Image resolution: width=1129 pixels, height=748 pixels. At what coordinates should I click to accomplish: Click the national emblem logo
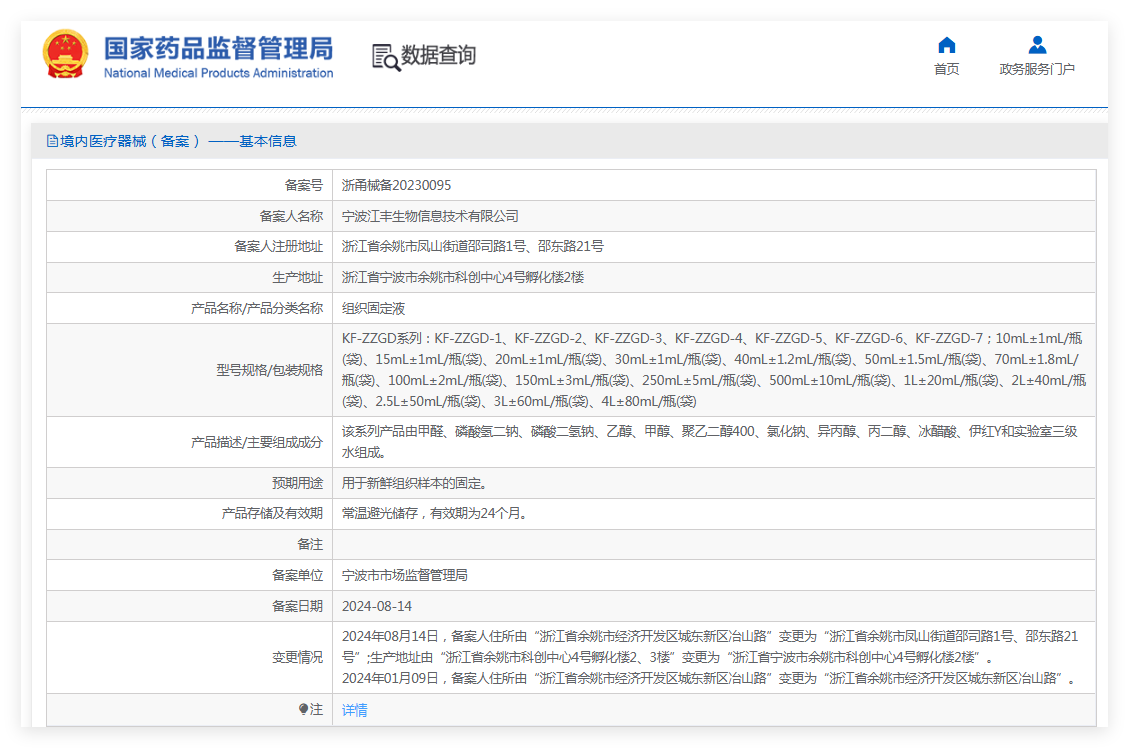66,54
